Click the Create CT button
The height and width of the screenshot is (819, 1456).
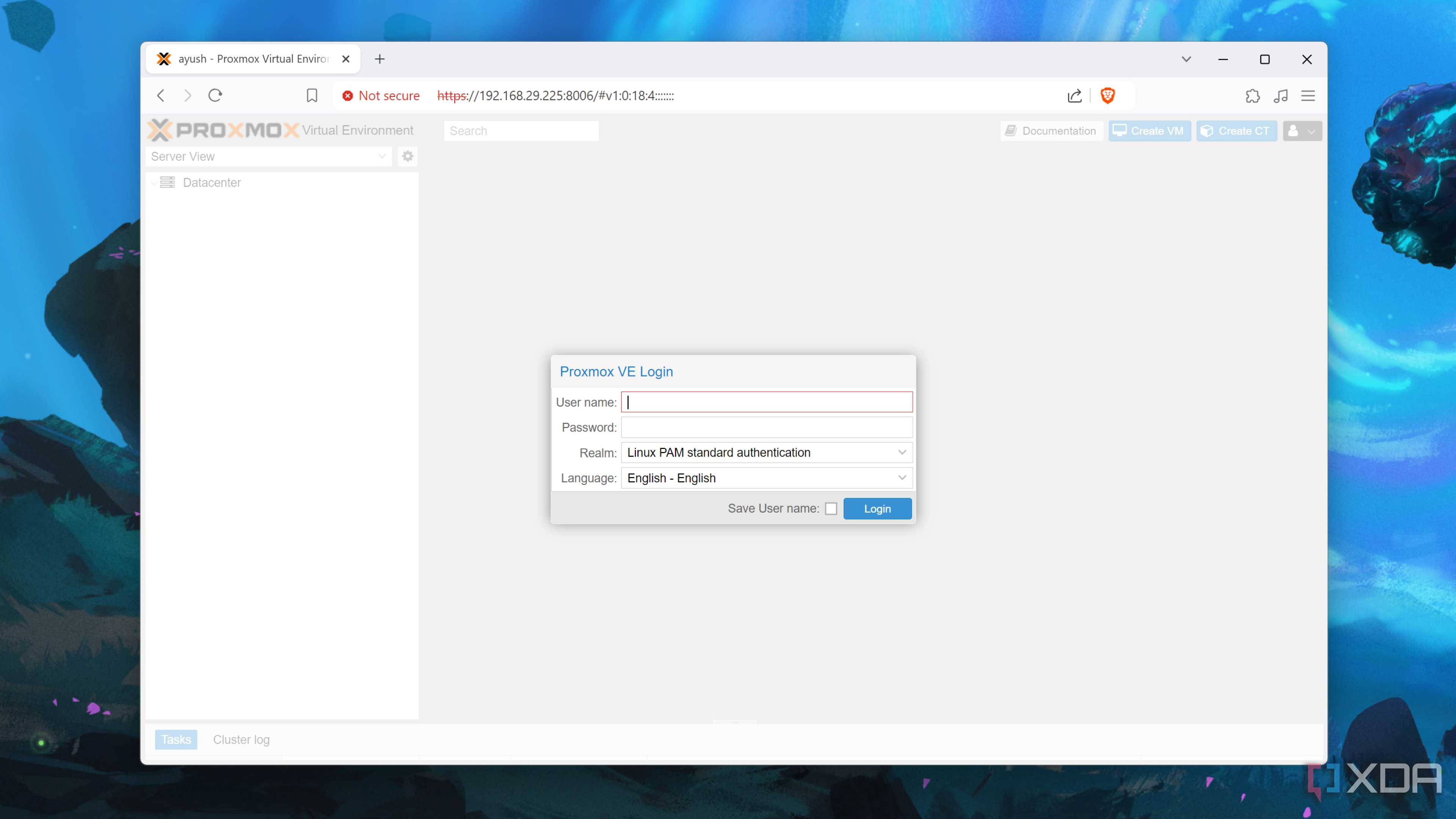click(1236, 130)
